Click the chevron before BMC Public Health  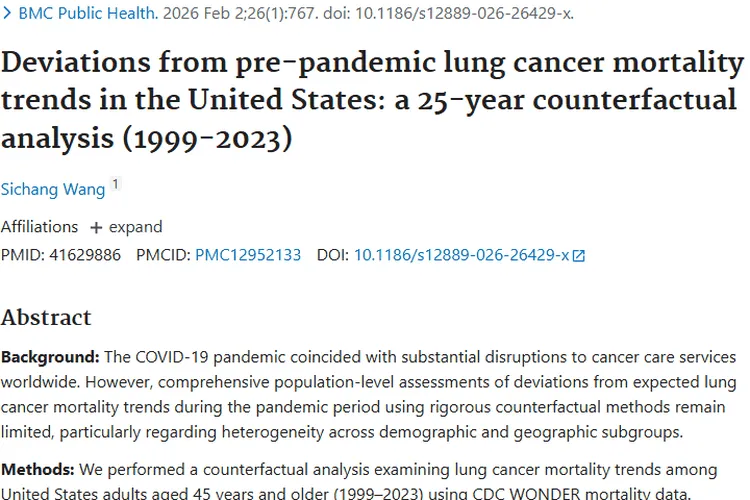tap(8, 14)
